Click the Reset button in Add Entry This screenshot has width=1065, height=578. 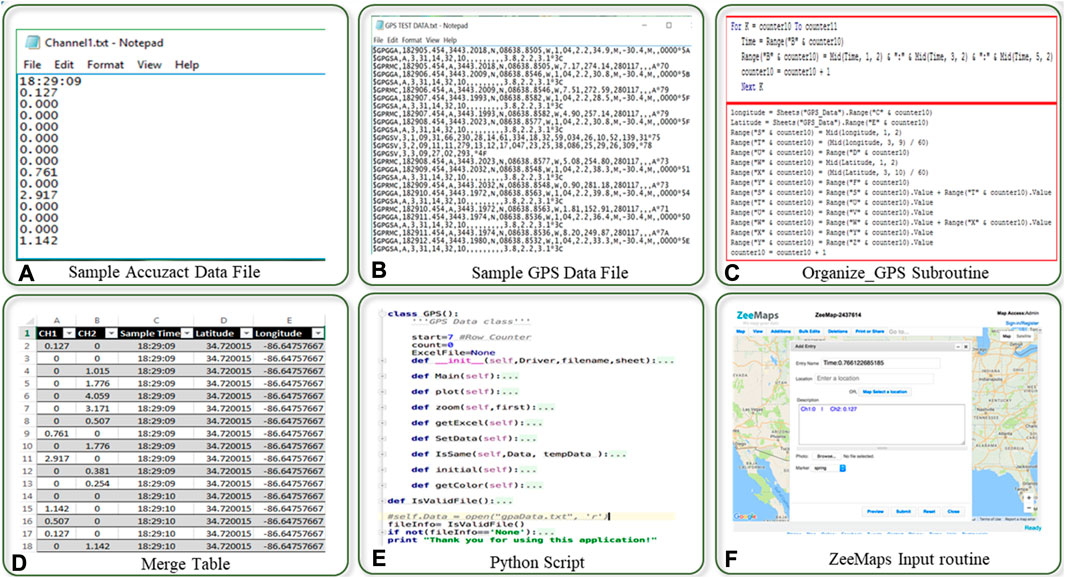click(929, 511)
